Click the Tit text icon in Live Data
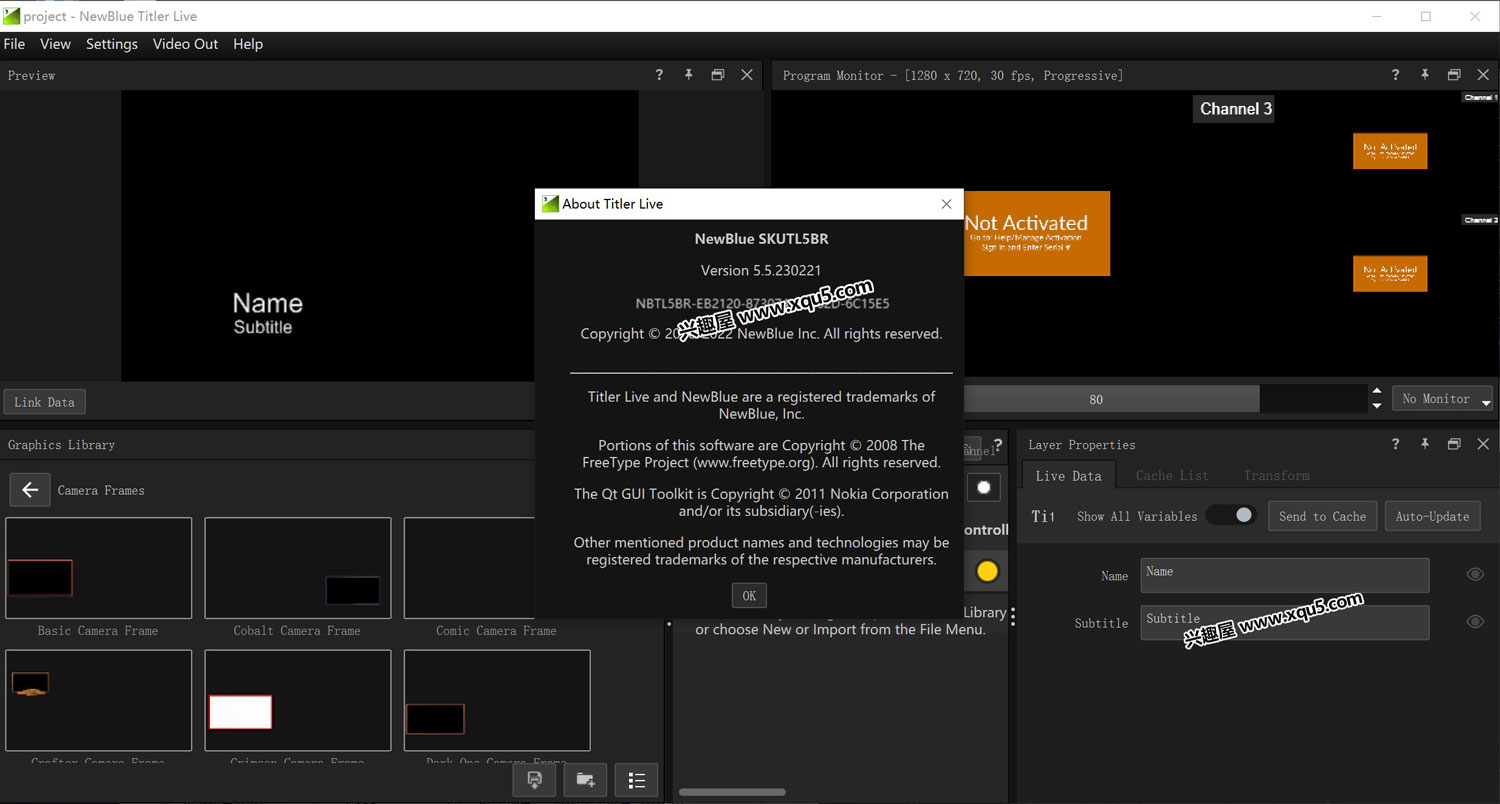 [1043, 516]
